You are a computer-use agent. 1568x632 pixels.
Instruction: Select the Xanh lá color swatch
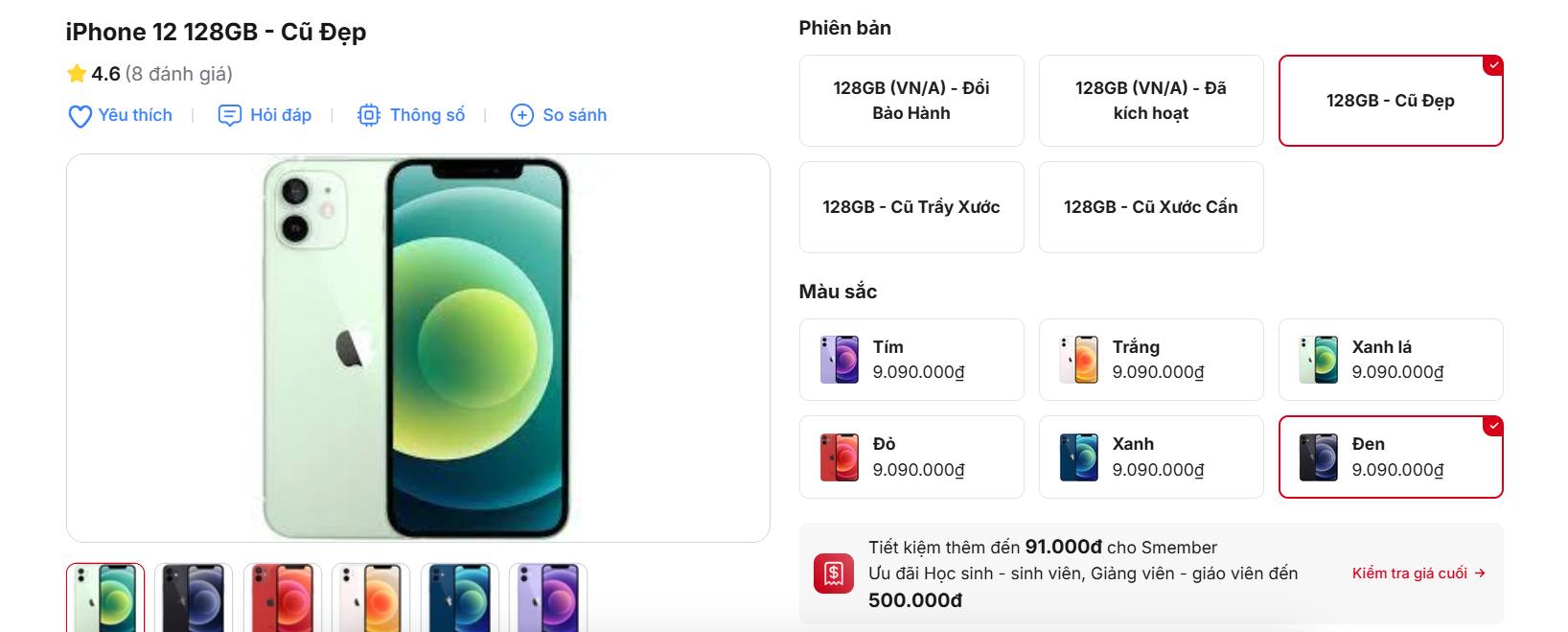coord(1390,359)
